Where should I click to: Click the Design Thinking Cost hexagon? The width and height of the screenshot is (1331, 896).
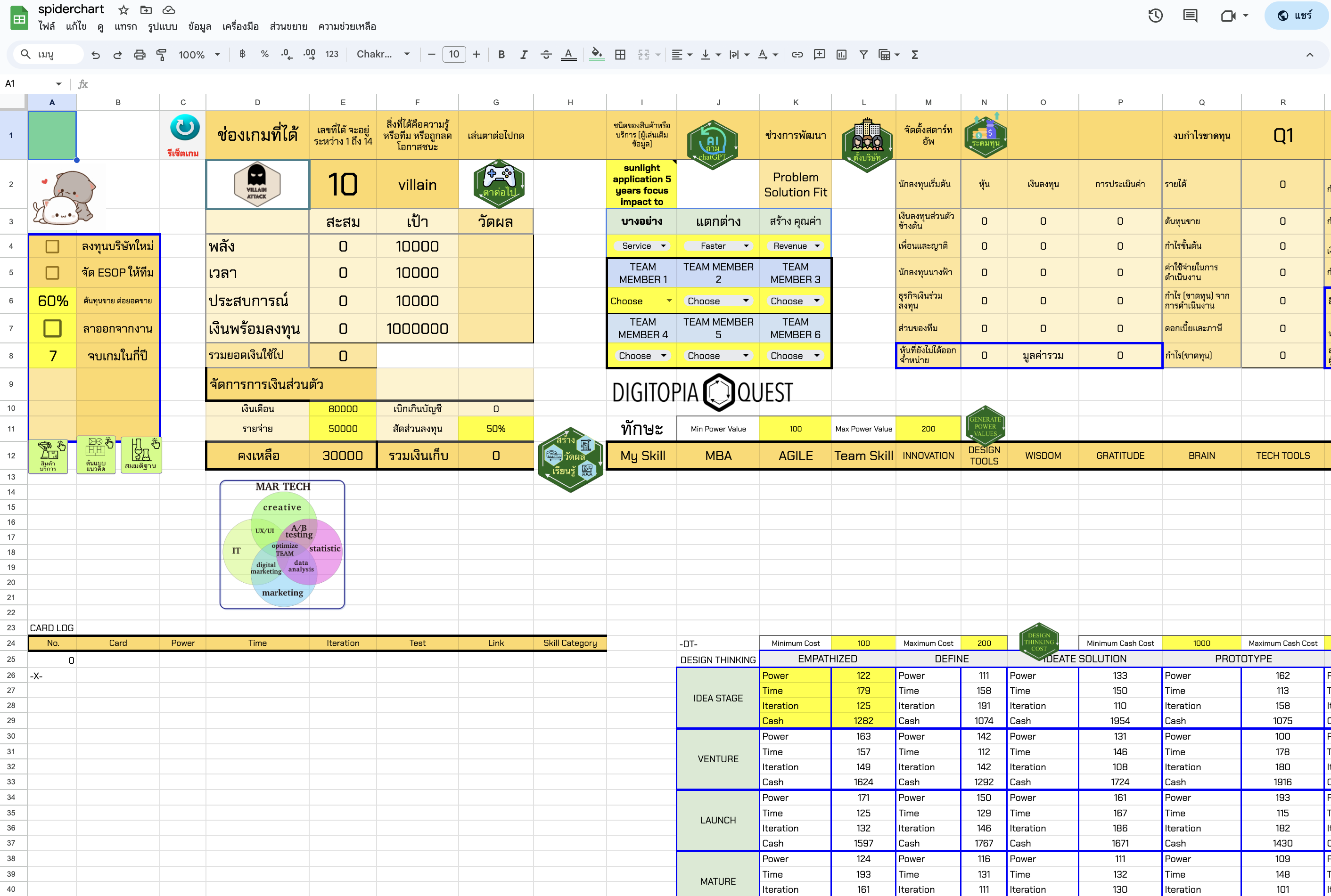[1039, 641]
